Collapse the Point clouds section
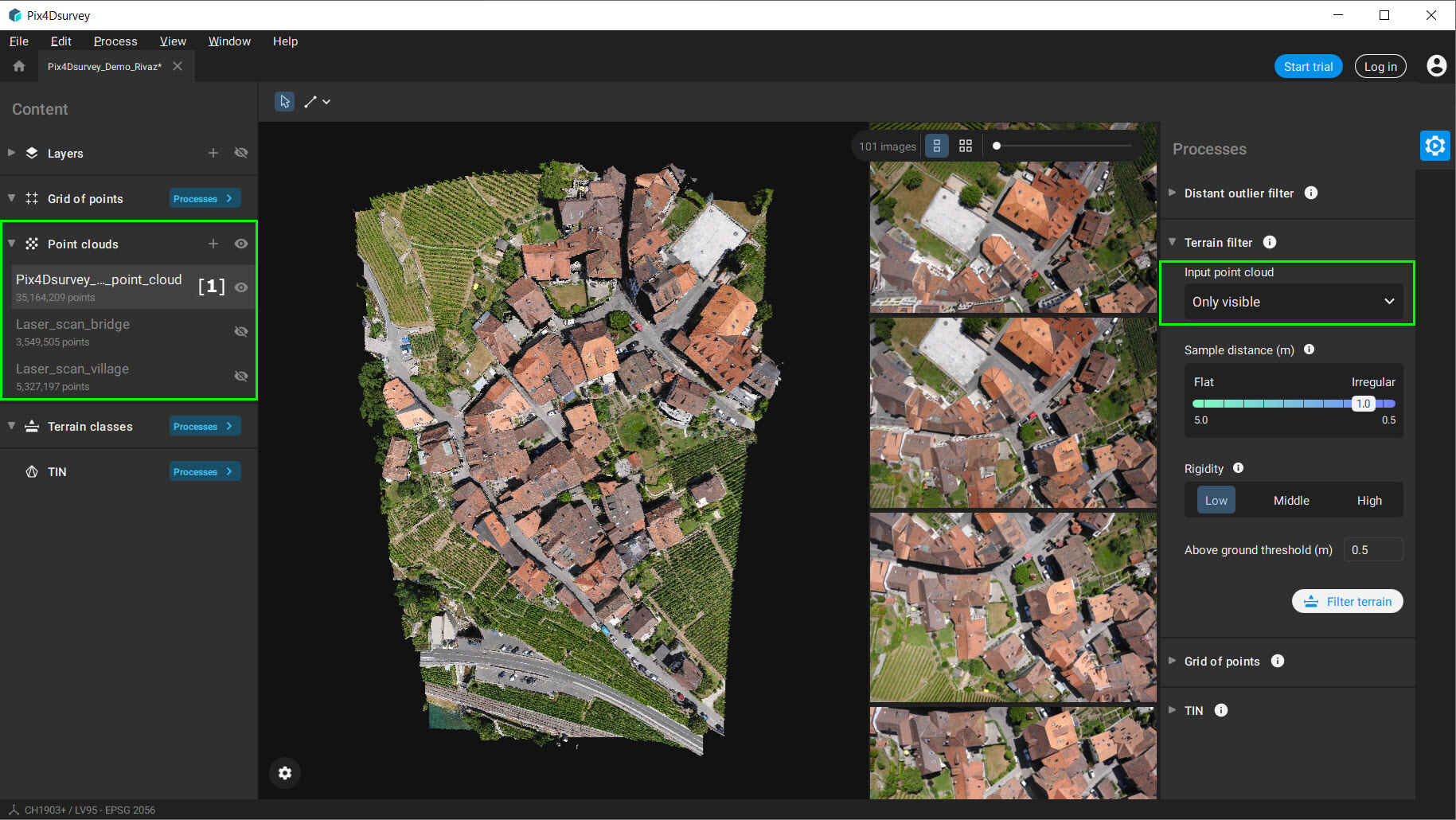Screen dimensions: 1456x820 click(11, 243)
